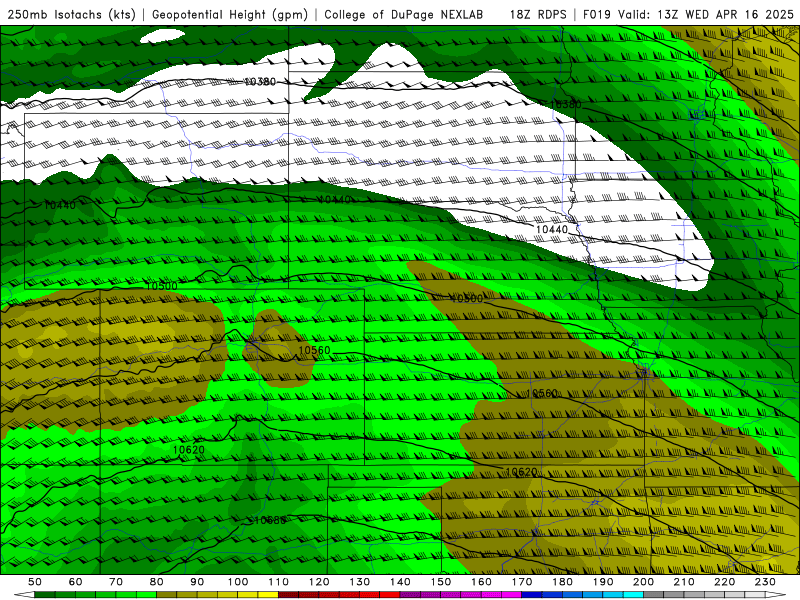
Task: Click the 100 kts scale label
Action: pos(238,582)
